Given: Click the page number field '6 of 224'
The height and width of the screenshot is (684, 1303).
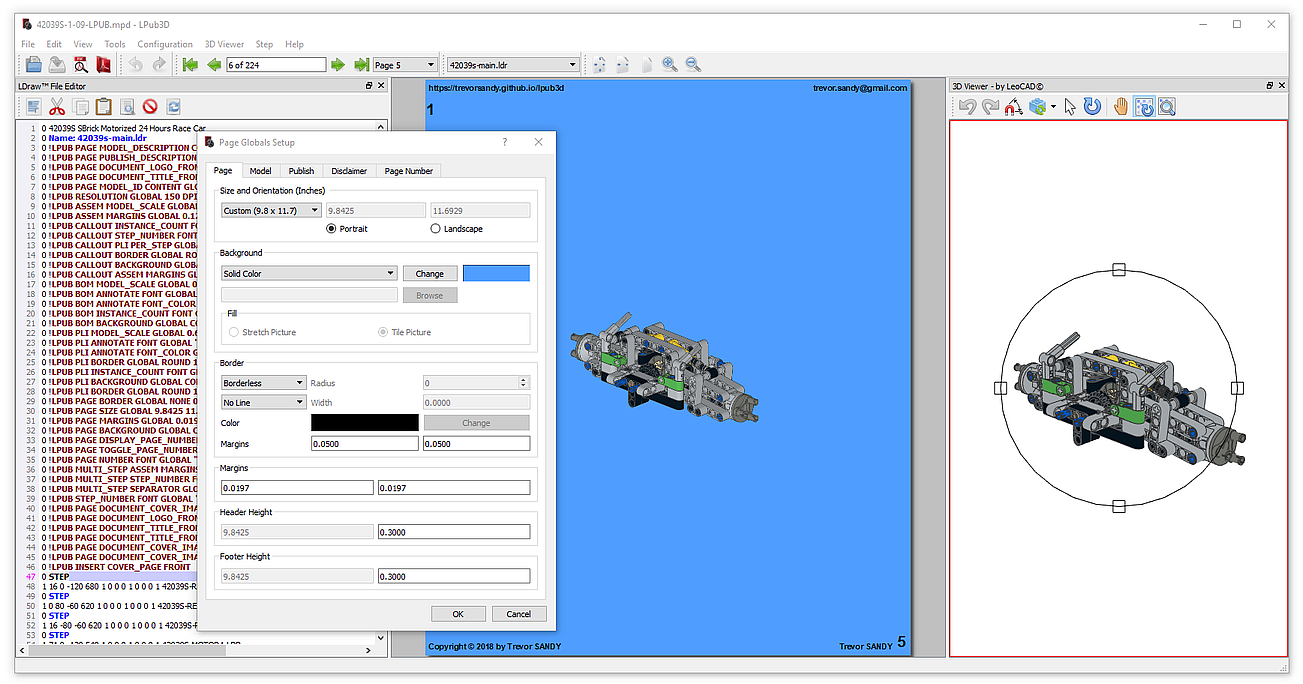Looking at the screenshot, I should point(276,65).
